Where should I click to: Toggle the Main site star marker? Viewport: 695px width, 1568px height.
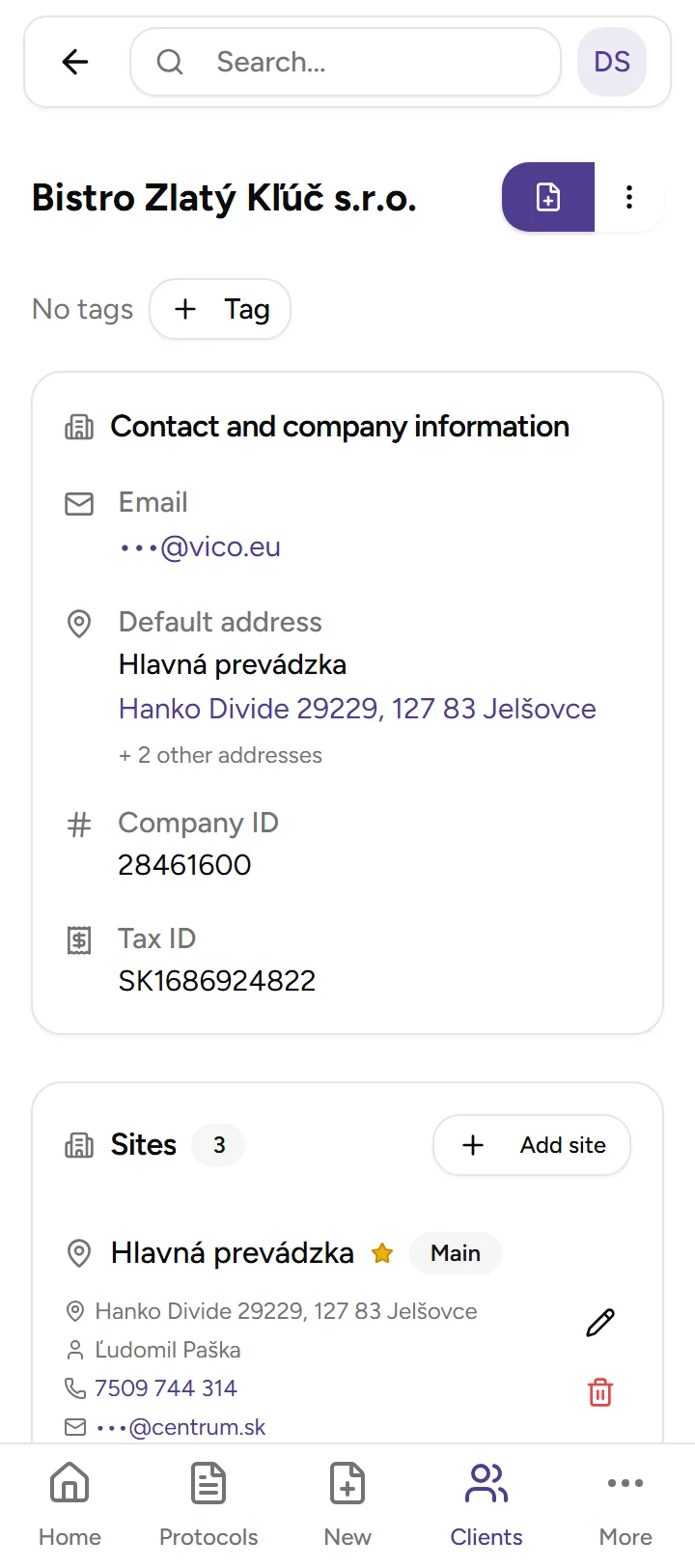coord(382,1252)
